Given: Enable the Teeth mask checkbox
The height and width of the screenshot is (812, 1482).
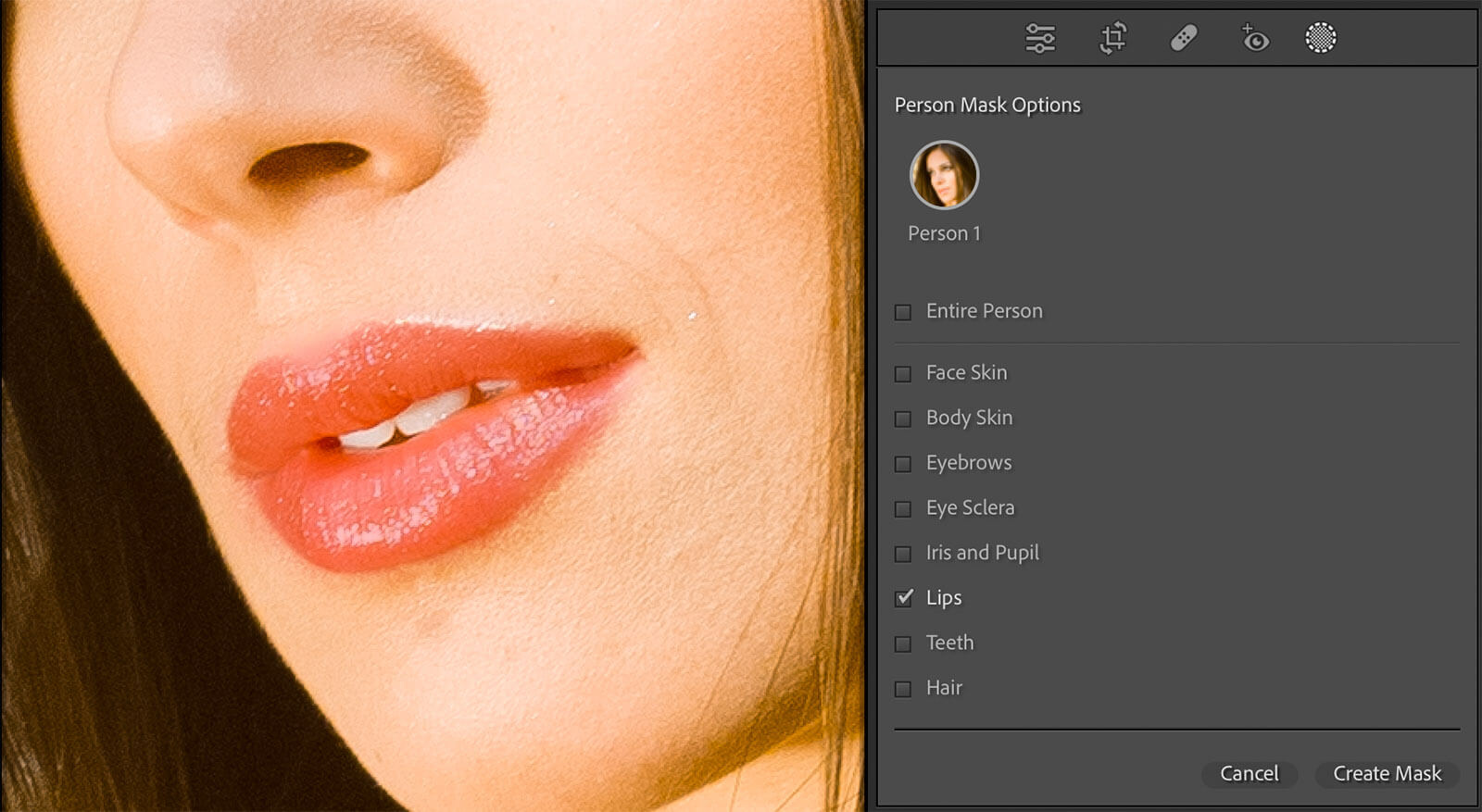Looking at the screenshot, I should tap(903, 643).
